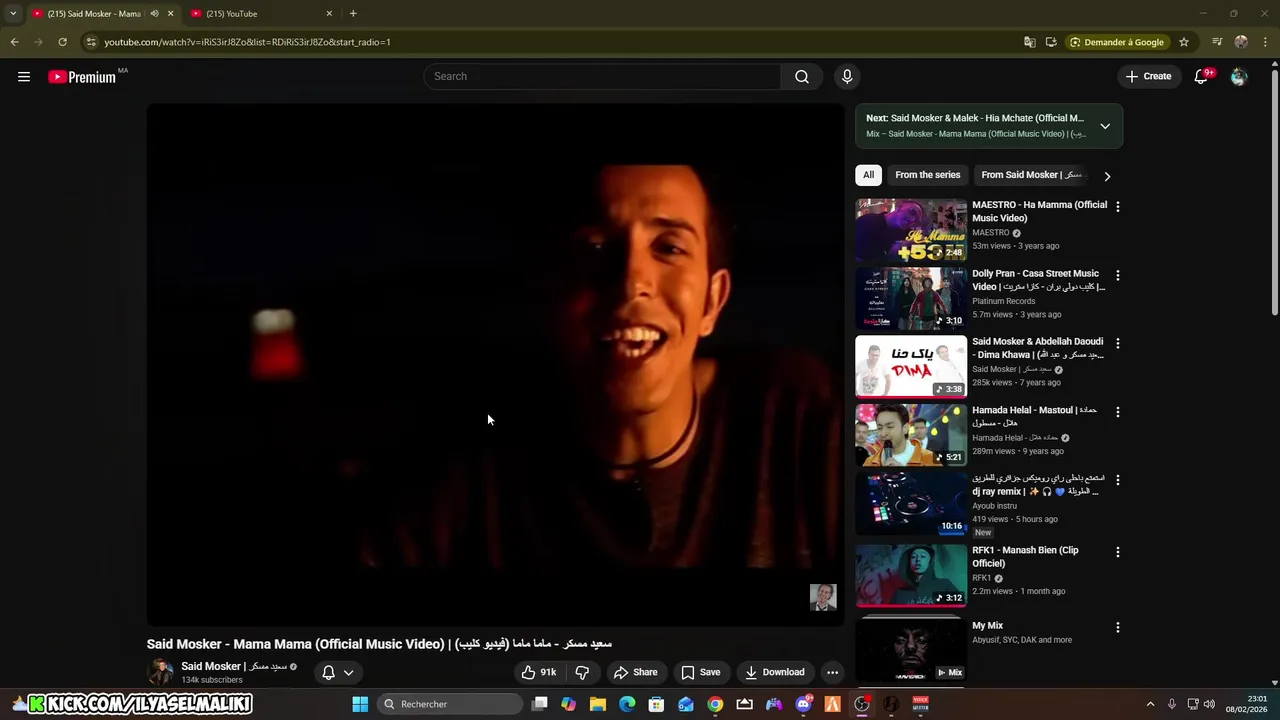1280x720 pixels.
Task: Click the search magnifier button
Action: point(802,77)
